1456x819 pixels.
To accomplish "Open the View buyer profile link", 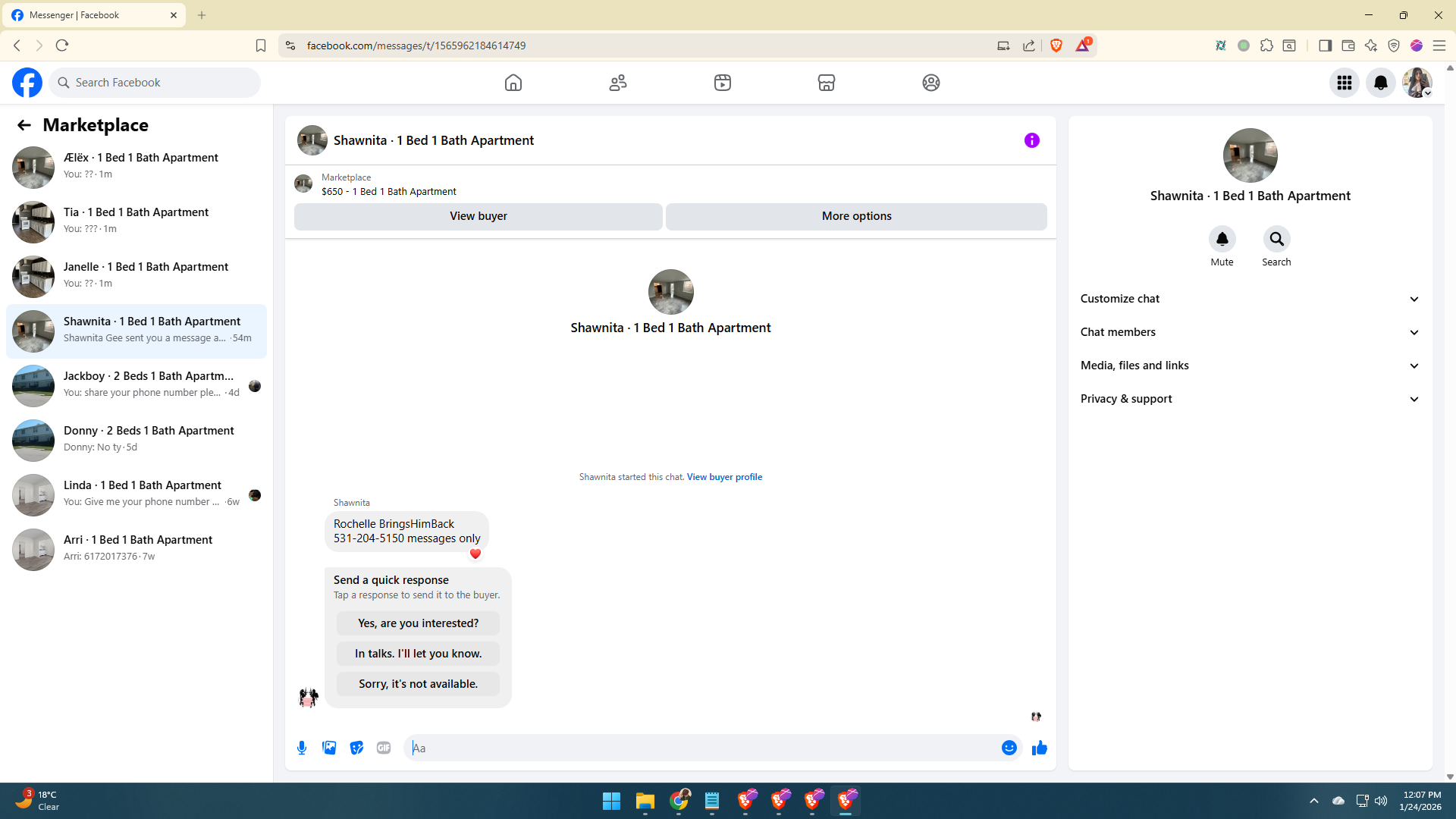I will click(724, 477).
